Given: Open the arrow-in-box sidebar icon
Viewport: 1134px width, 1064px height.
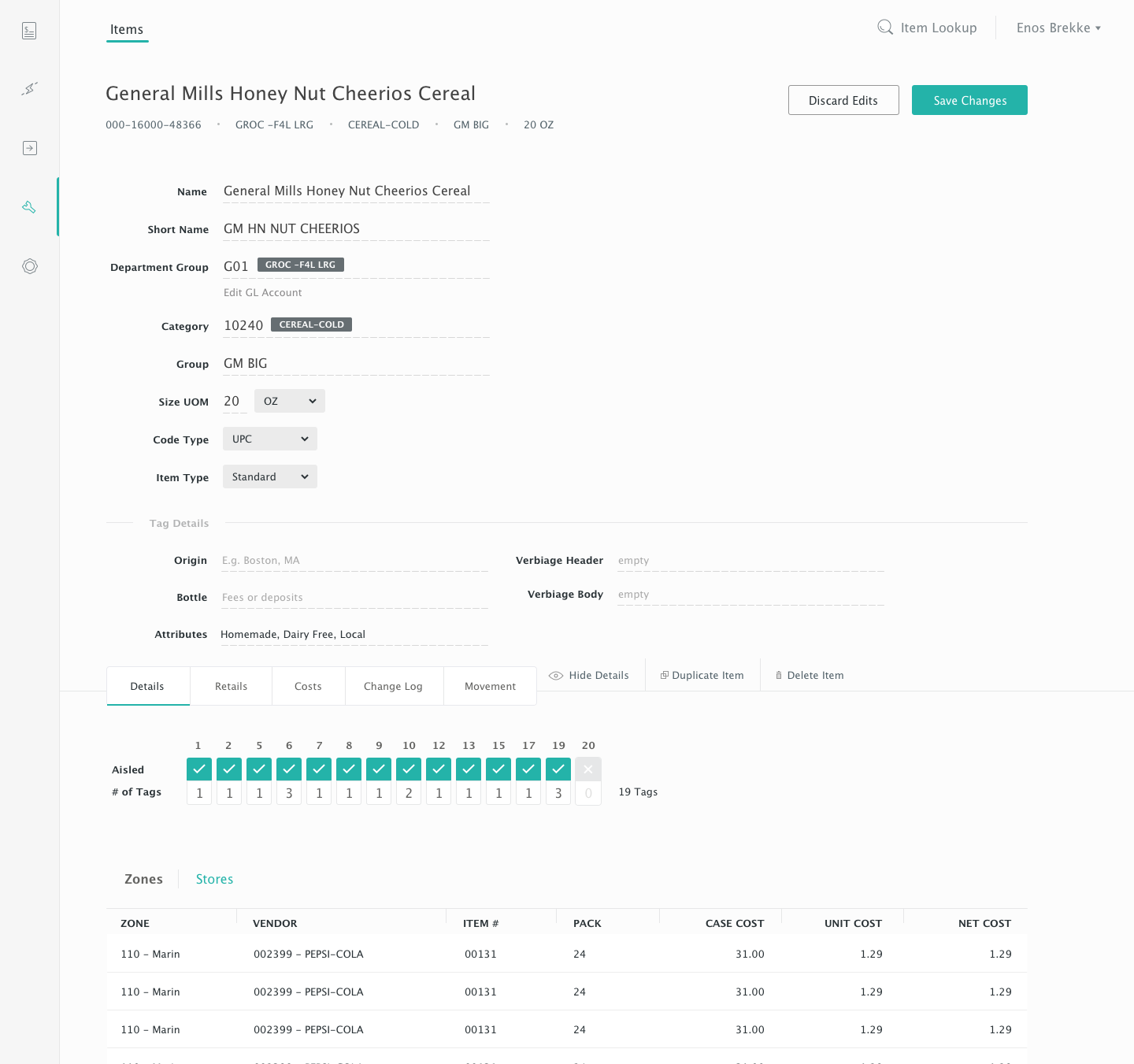Looking at the screenshot, I should click(x=29, y=148).
